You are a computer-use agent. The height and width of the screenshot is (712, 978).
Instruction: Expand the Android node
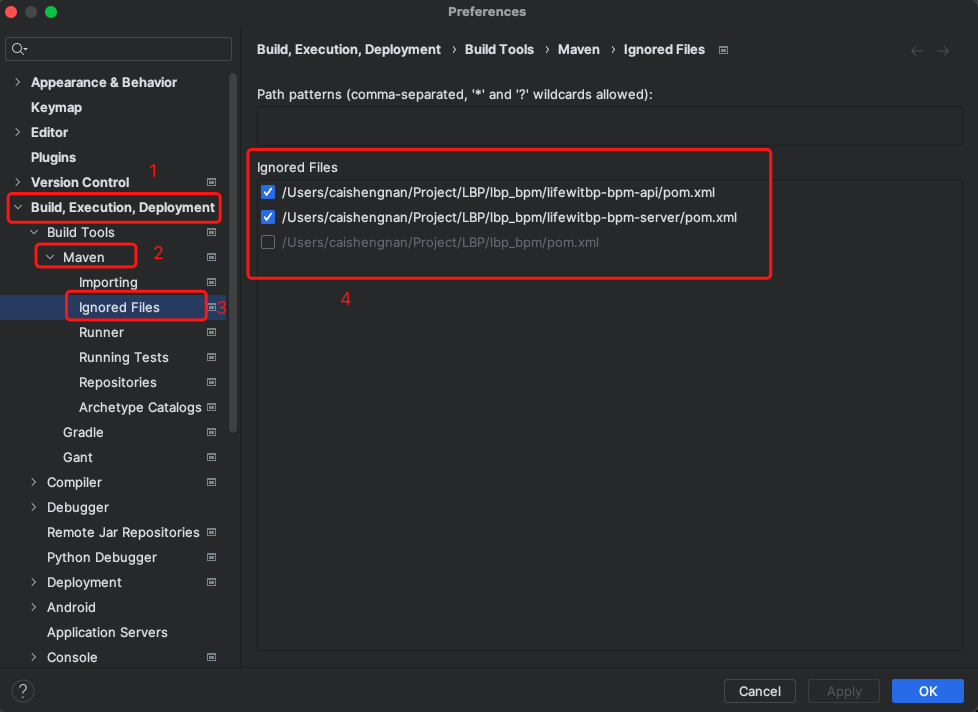tap(34, 607)
